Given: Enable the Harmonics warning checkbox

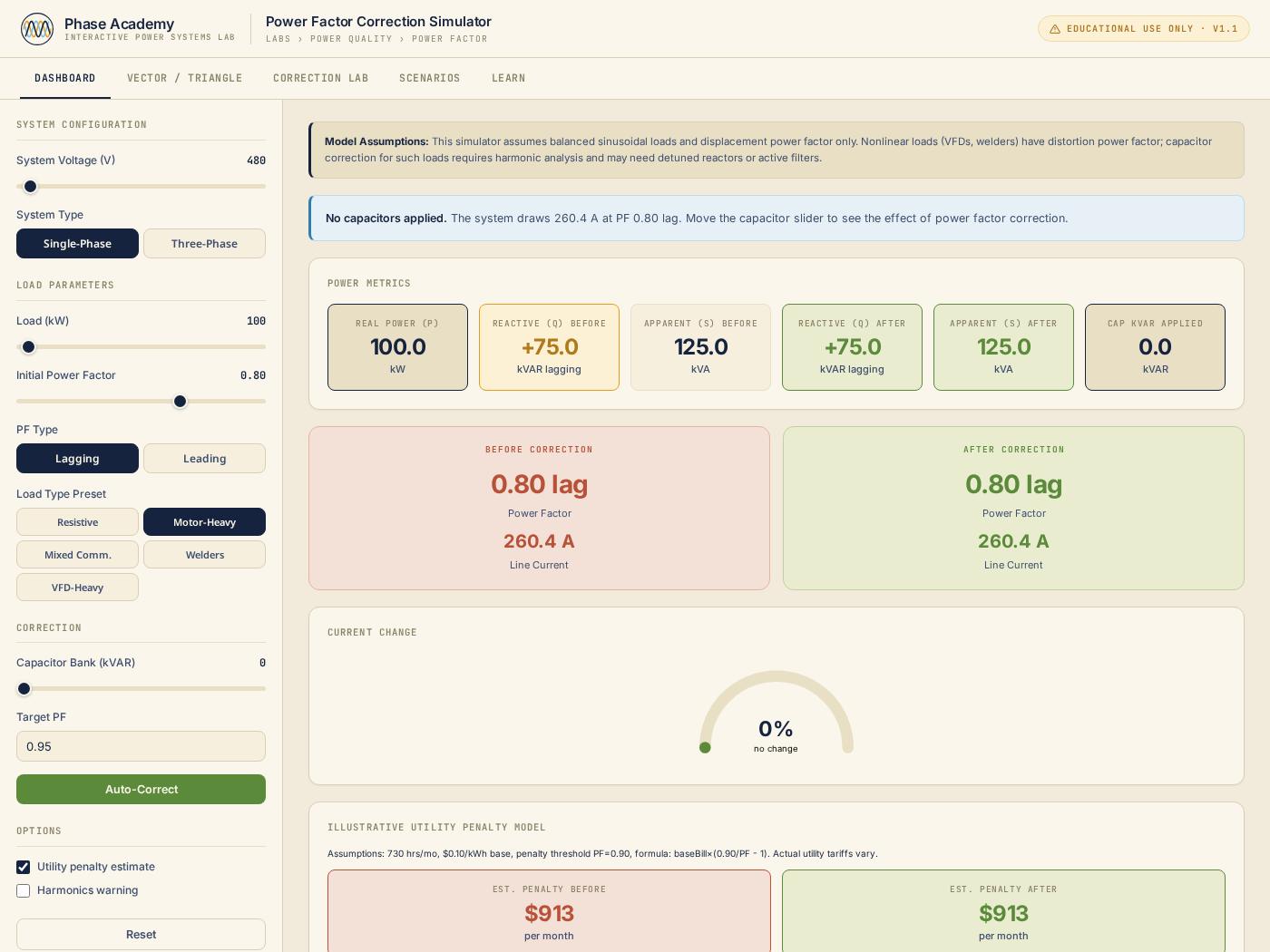Looking at the screenshot, I should coord(24,890).
